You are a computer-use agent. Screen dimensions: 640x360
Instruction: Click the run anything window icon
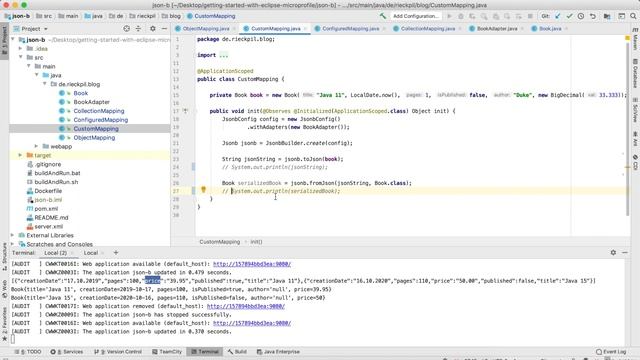click(x=621, y=16)
